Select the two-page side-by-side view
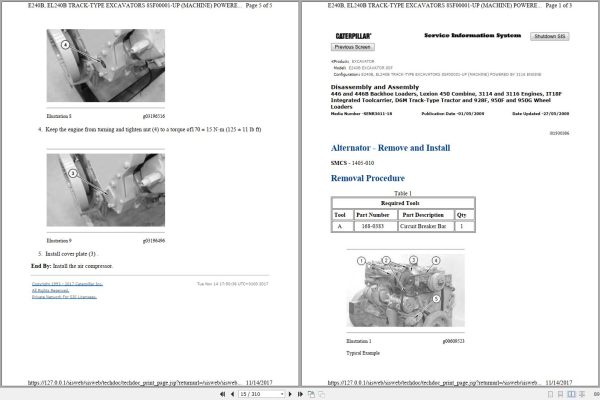 tap(571, 394)
